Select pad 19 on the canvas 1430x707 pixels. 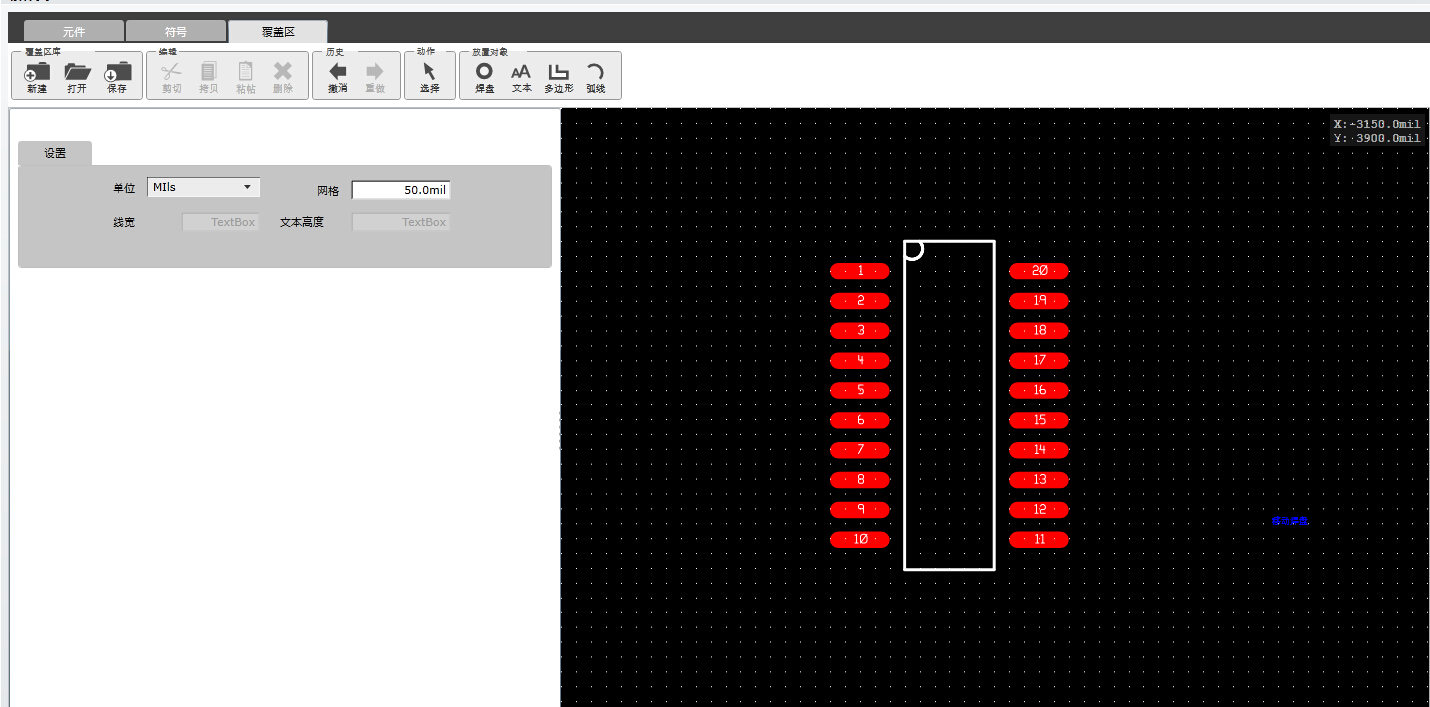click(1039, 301)
